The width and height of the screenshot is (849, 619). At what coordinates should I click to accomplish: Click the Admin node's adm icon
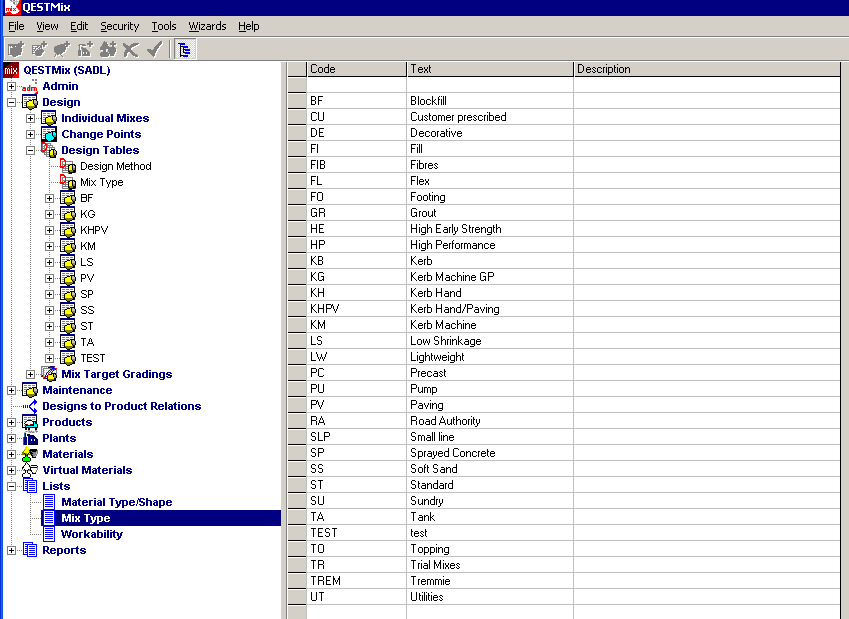coord(29,87)
